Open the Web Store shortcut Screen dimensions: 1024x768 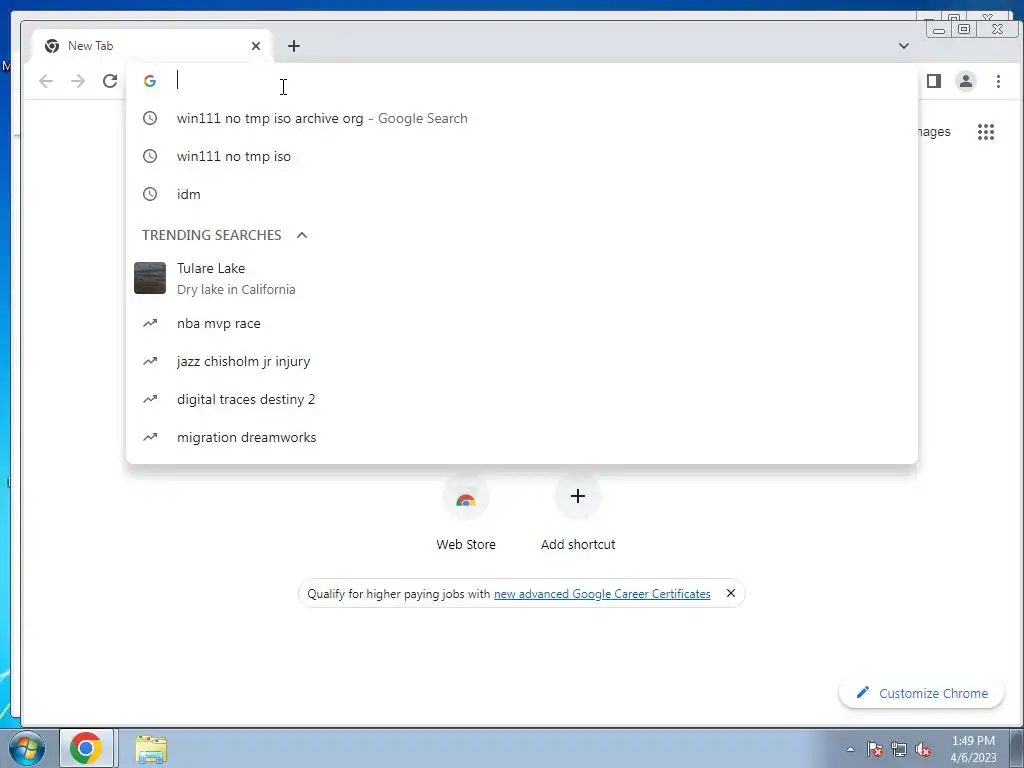[x=466, y=513]
